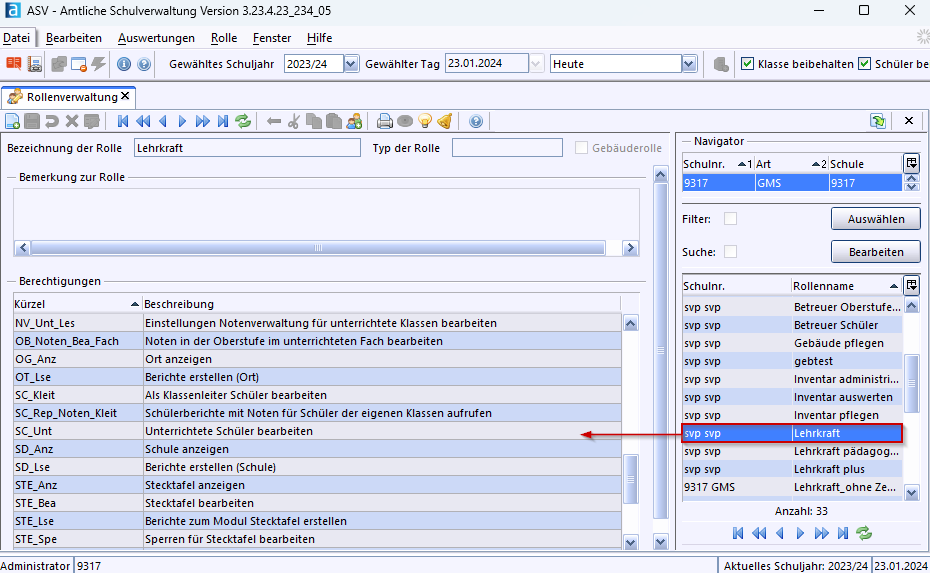Click the golden bell icon

(x=445, y=121)
